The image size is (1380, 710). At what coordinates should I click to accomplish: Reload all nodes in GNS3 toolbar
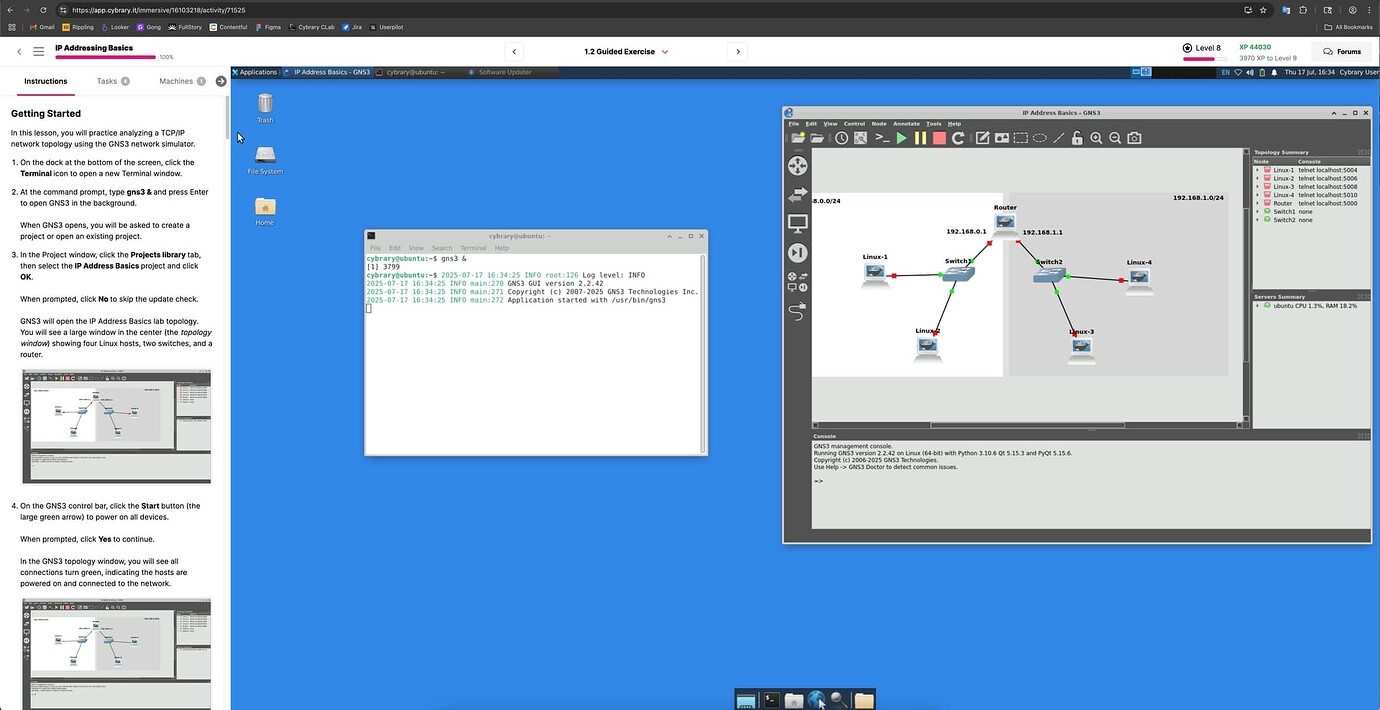(x=958, y=138)
